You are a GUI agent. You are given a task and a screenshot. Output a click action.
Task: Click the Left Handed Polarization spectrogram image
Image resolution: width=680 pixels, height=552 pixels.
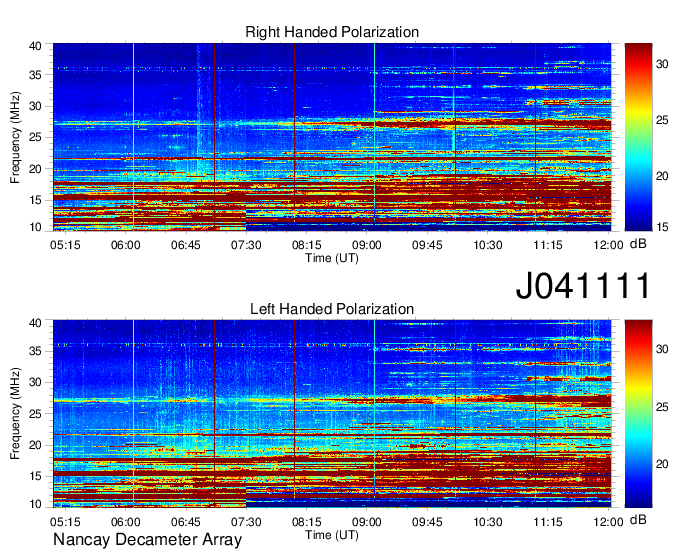332,414
